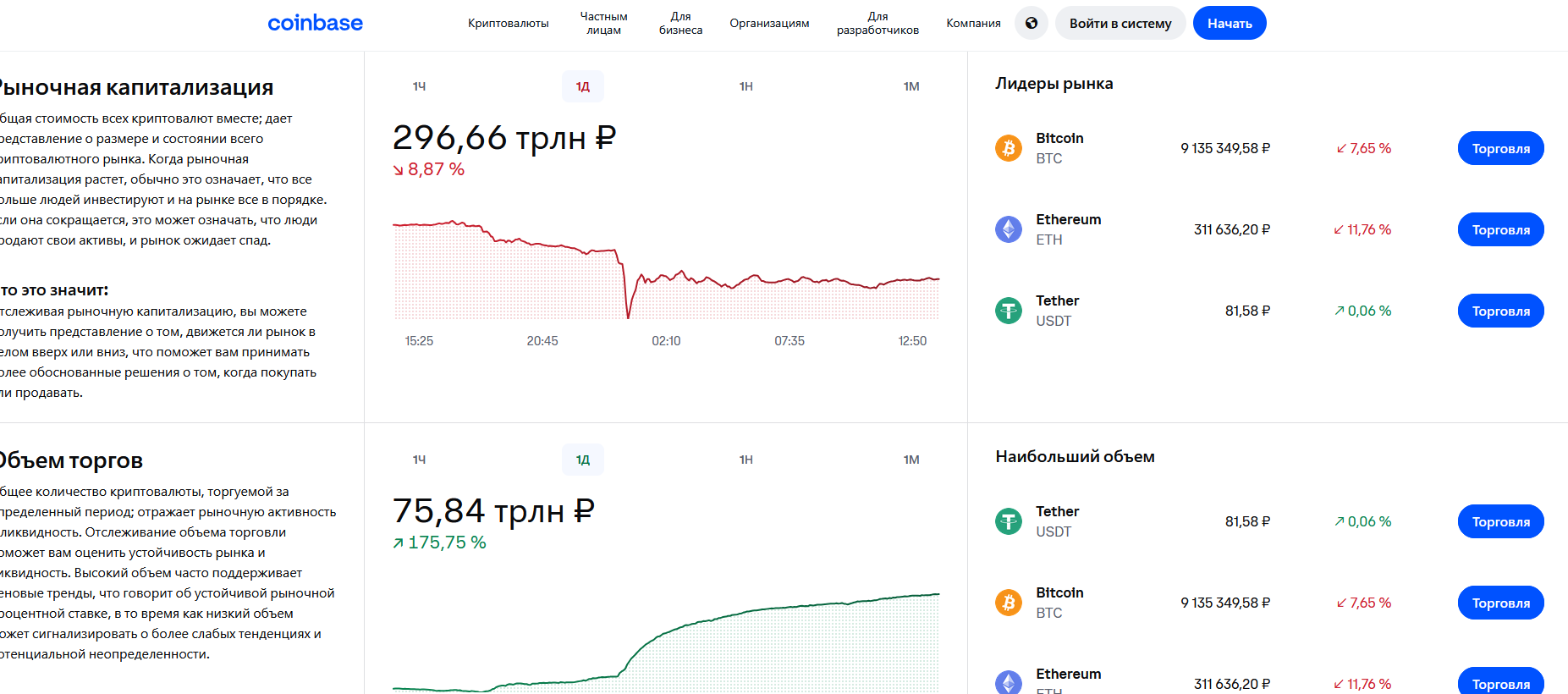Image resolution: width=1568 pixels, height=694 pixels.
Task: Click Bitcoin price in Наибольший объем
Action: pyautogui.click(x=1225, y=603)
